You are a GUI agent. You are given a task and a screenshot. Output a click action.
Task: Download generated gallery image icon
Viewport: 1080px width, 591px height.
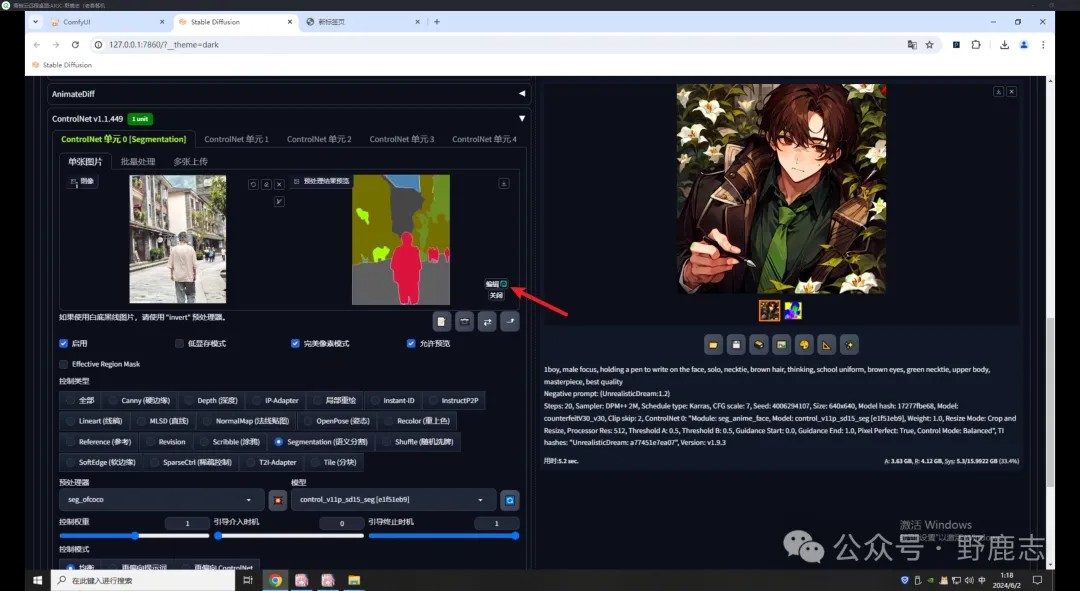pyautogui.click(x=998, y=92)
